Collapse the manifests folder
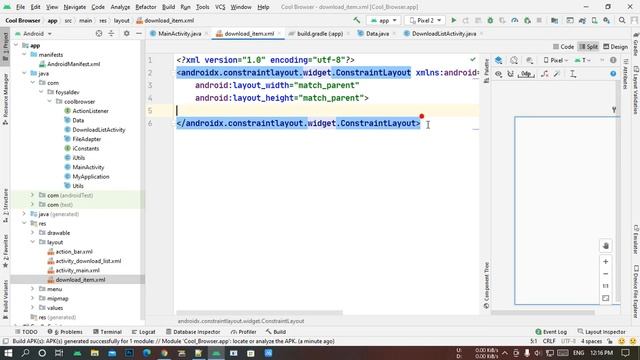 (x=24, y=55)
